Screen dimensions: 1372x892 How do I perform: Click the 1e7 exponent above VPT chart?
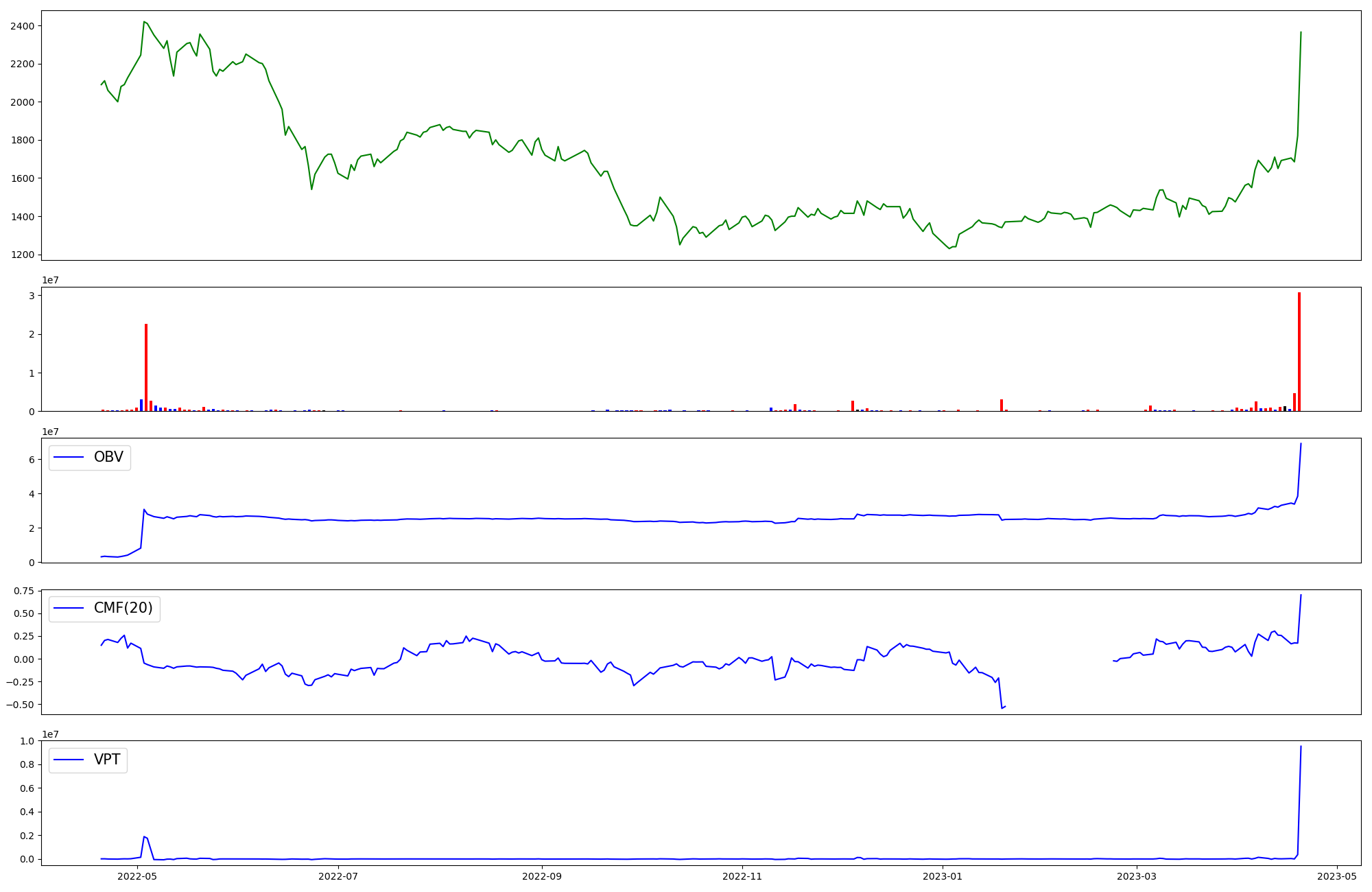[50, 734]
